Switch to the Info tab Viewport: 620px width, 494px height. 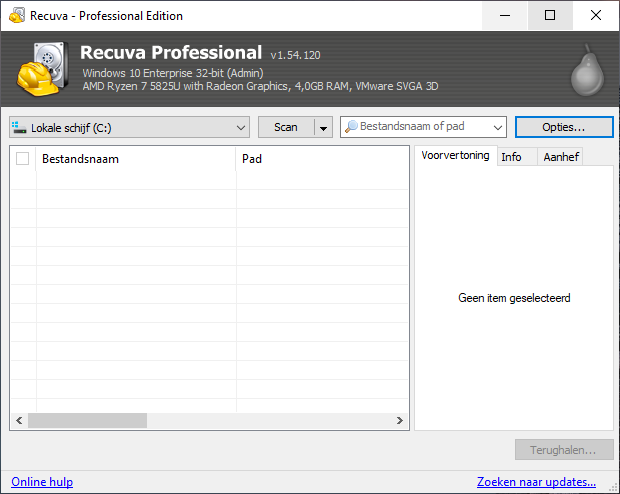point(516,157)
